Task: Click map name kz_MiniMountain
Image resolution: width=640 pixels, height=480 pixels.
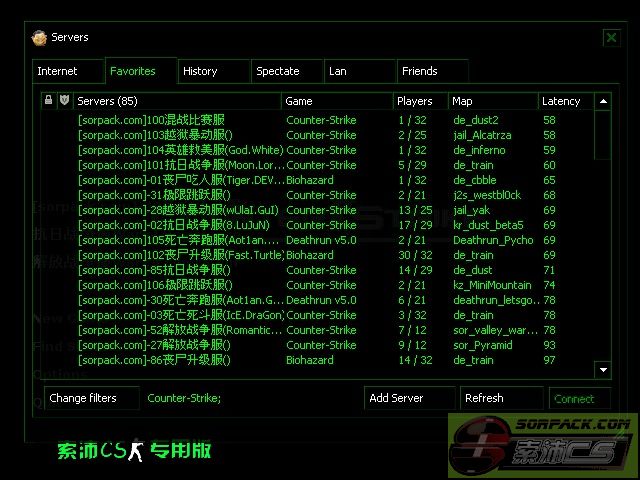Action: [492, 285]
